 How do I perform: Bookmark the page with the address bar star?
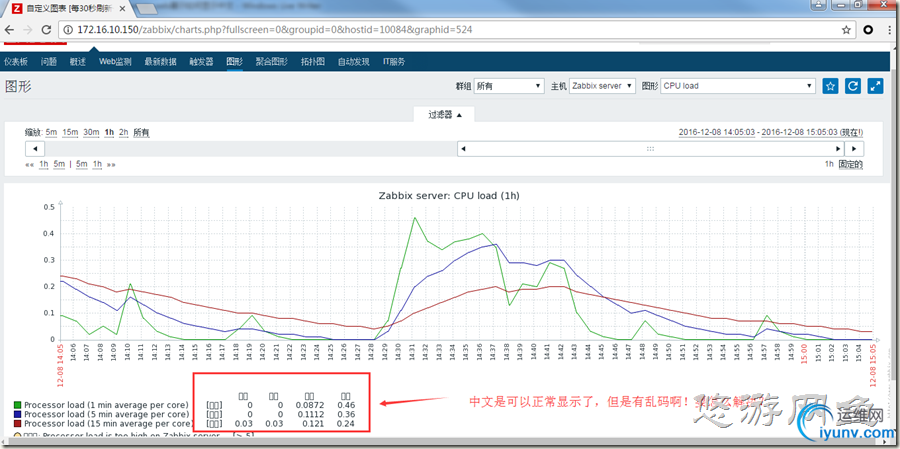[x=846, y=30]
